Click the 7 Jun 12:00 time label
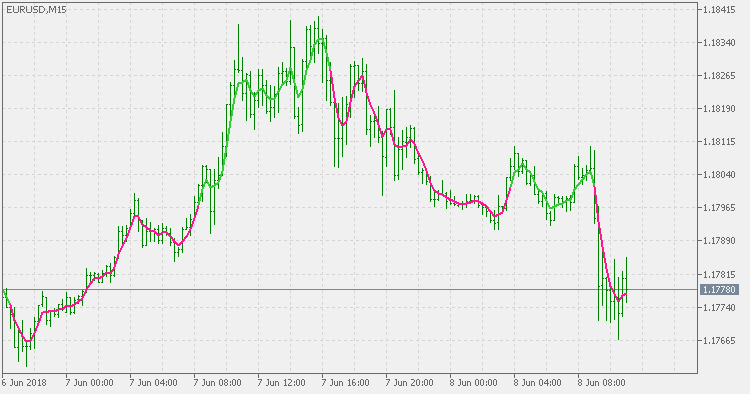750x394 pixels. (x=281, y=383)
